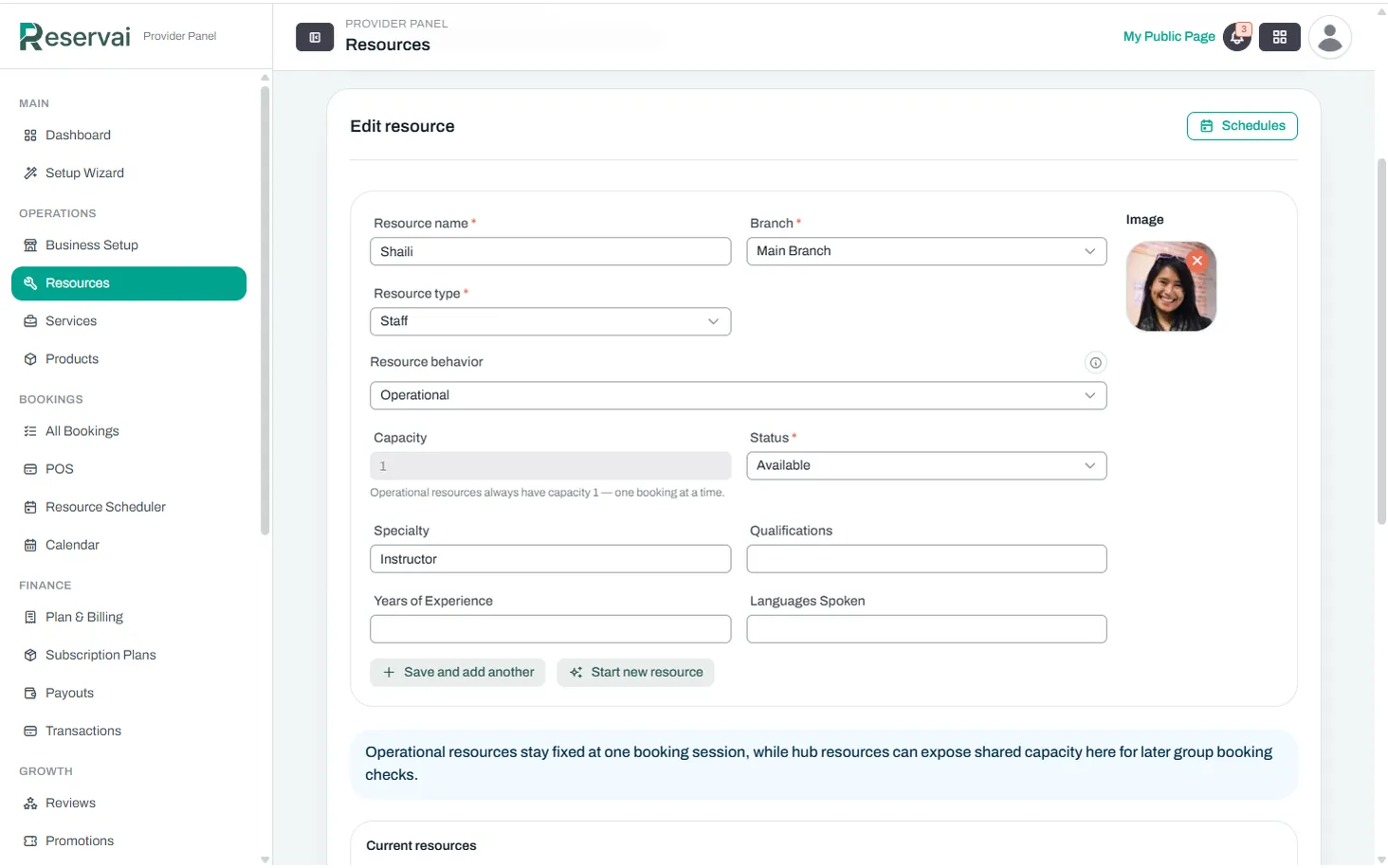Remove the resource image with X
Image resolution: width=1388 pixels, height=868 pixels.
pyautogui.click(x=1197, y=261)
